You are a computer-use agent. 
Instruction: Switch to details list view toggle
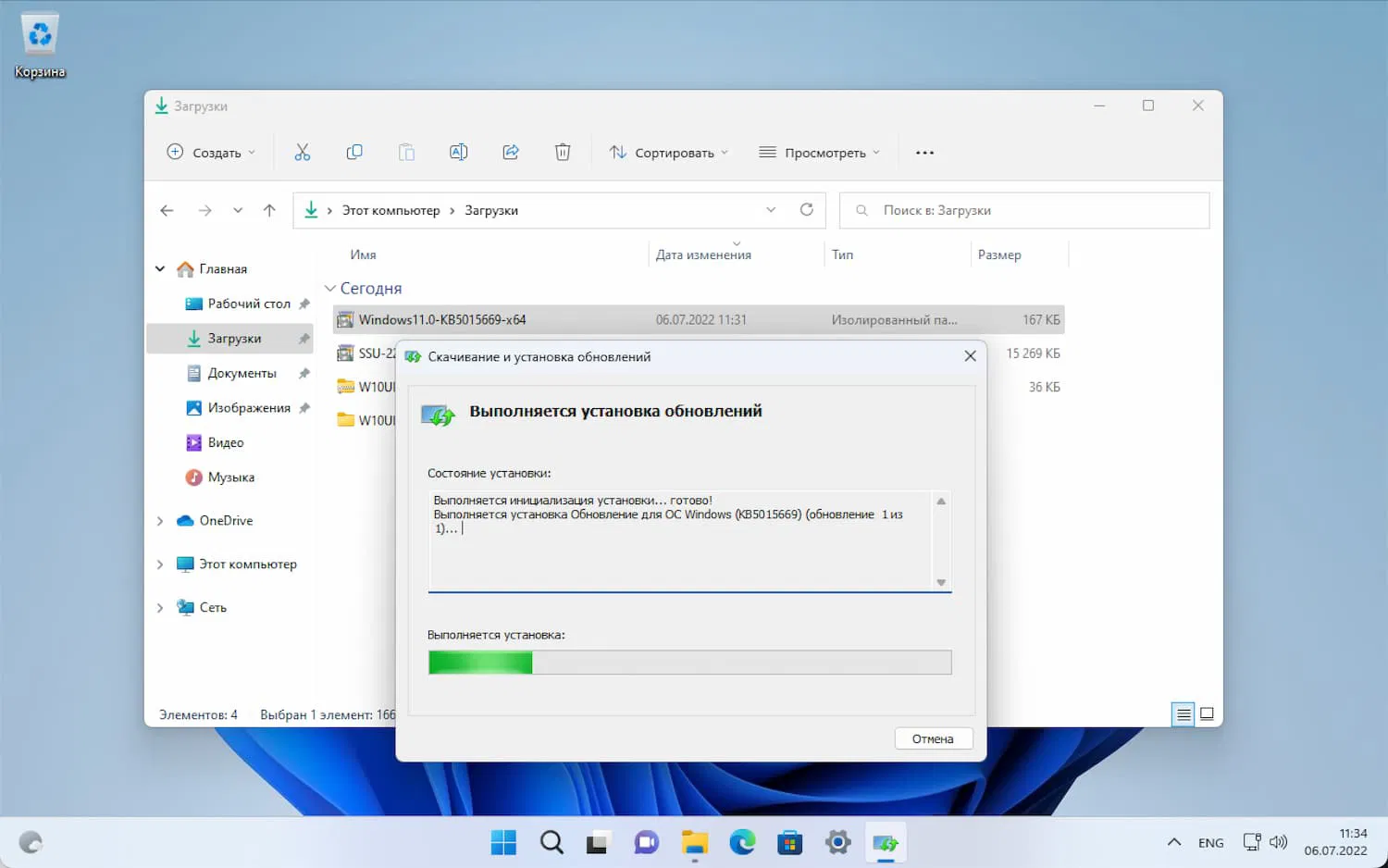[x=1183, y=713]
